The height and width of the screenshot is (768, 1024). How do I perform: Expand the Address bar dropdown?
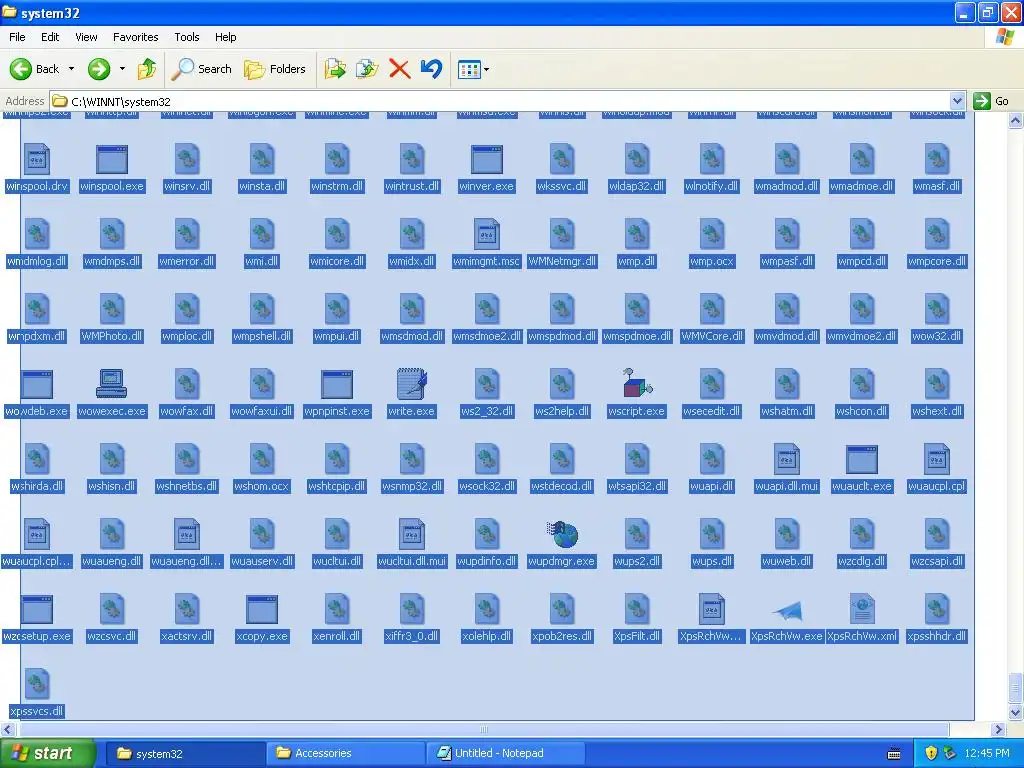957,101
